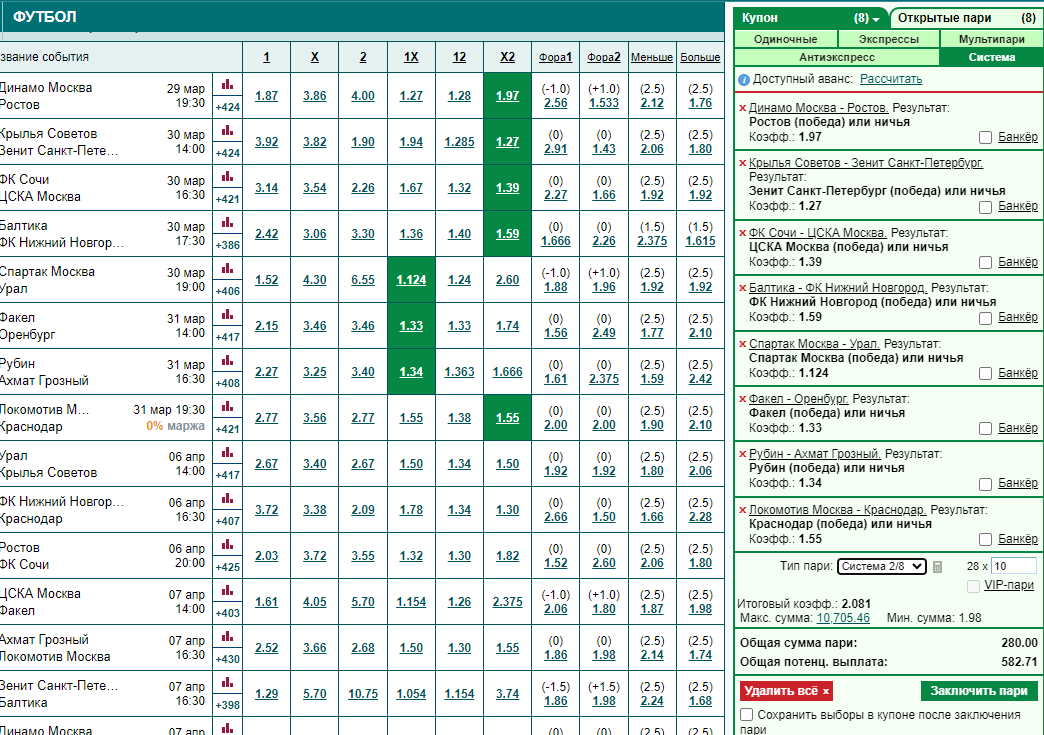Screen dimensions: 1044x735
Task: Select odds 1.87 for Динамо Москва win
Action: tap(266, 96)
